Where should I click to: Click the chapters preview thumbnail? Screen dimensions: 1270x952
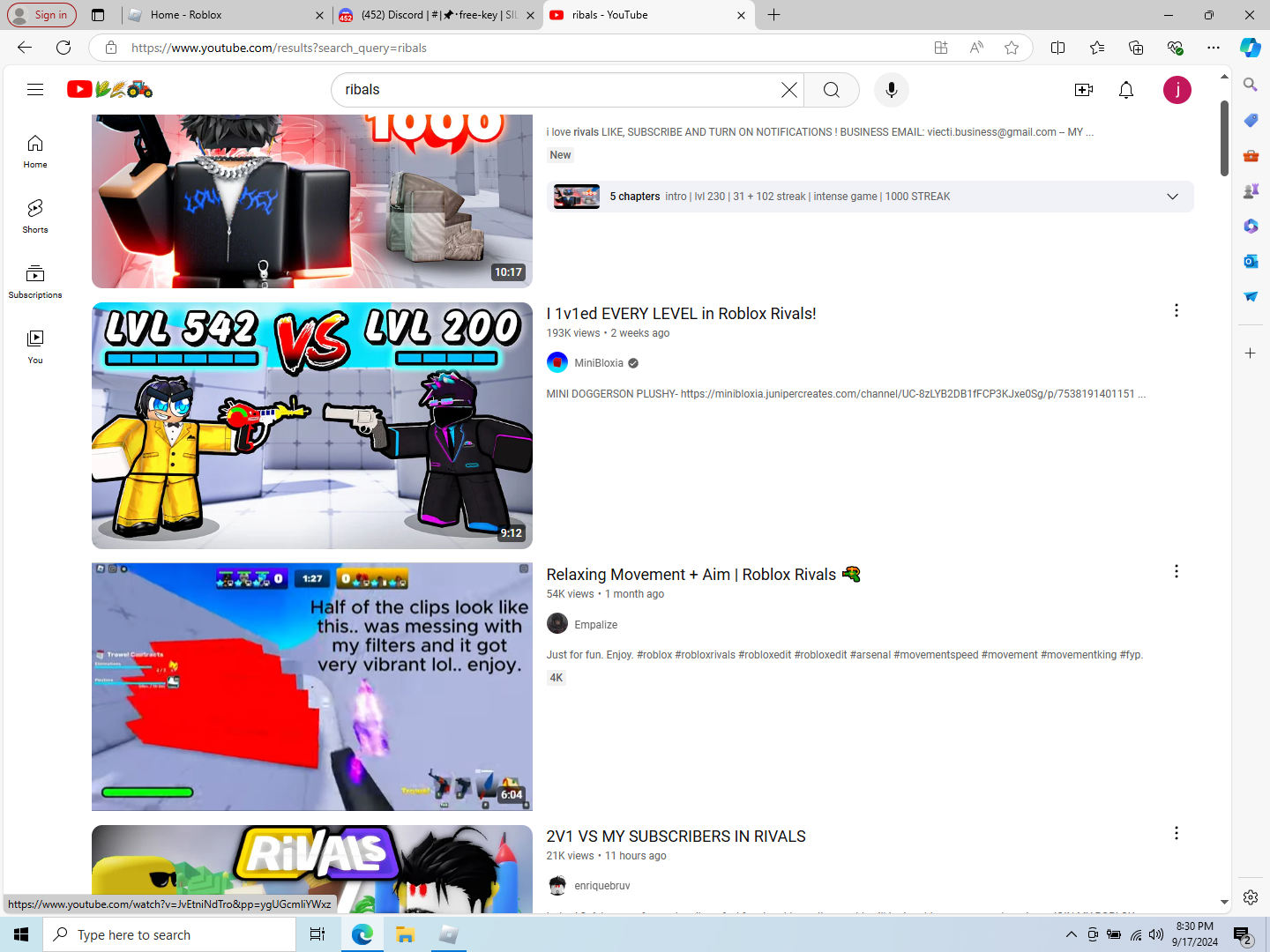(x=577, y=197)
